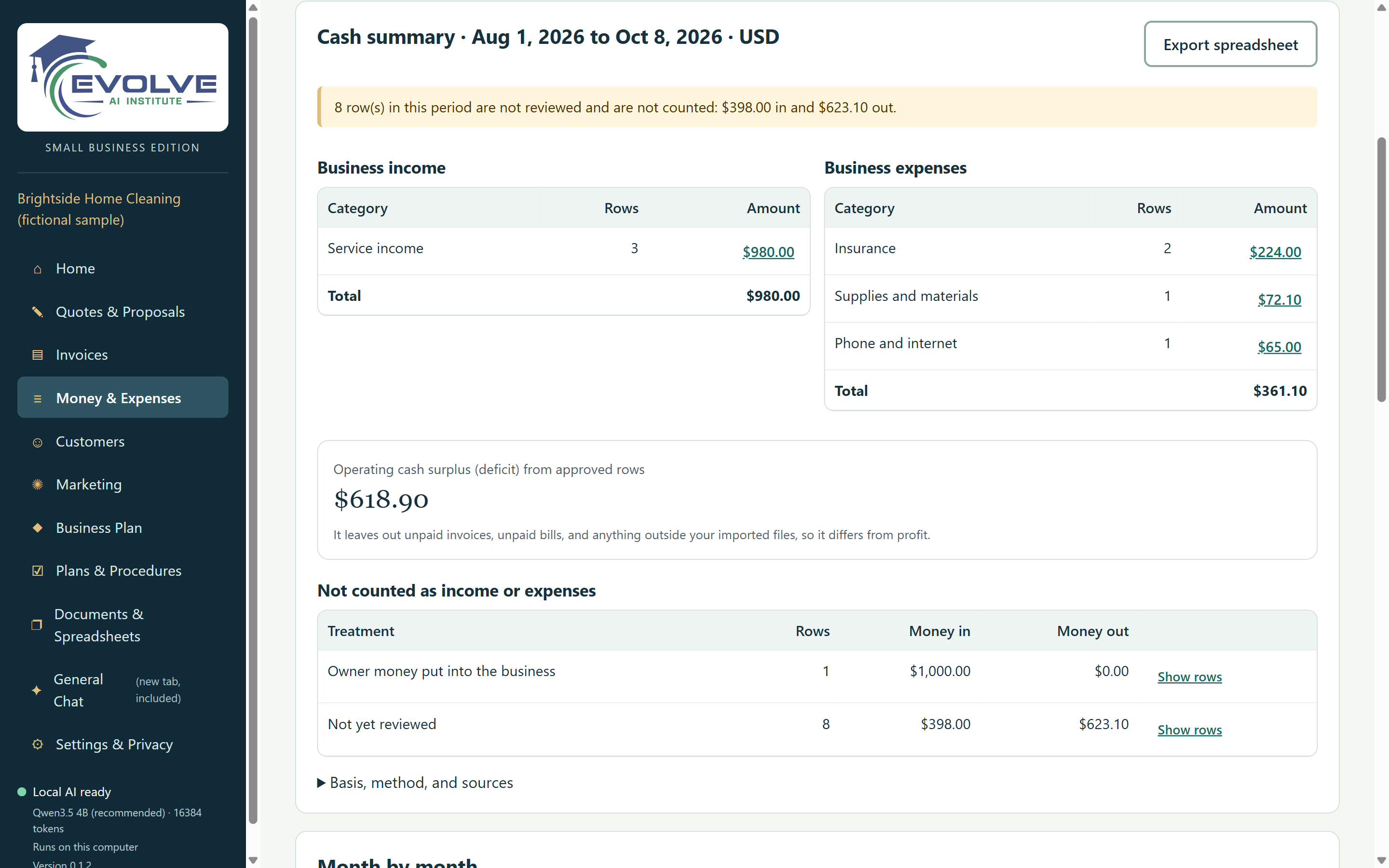The height and width of the screenshot is (868, 1389).
Task: Click the Plans & Procedures checkbox icon
Action: (x=37, y=571)
